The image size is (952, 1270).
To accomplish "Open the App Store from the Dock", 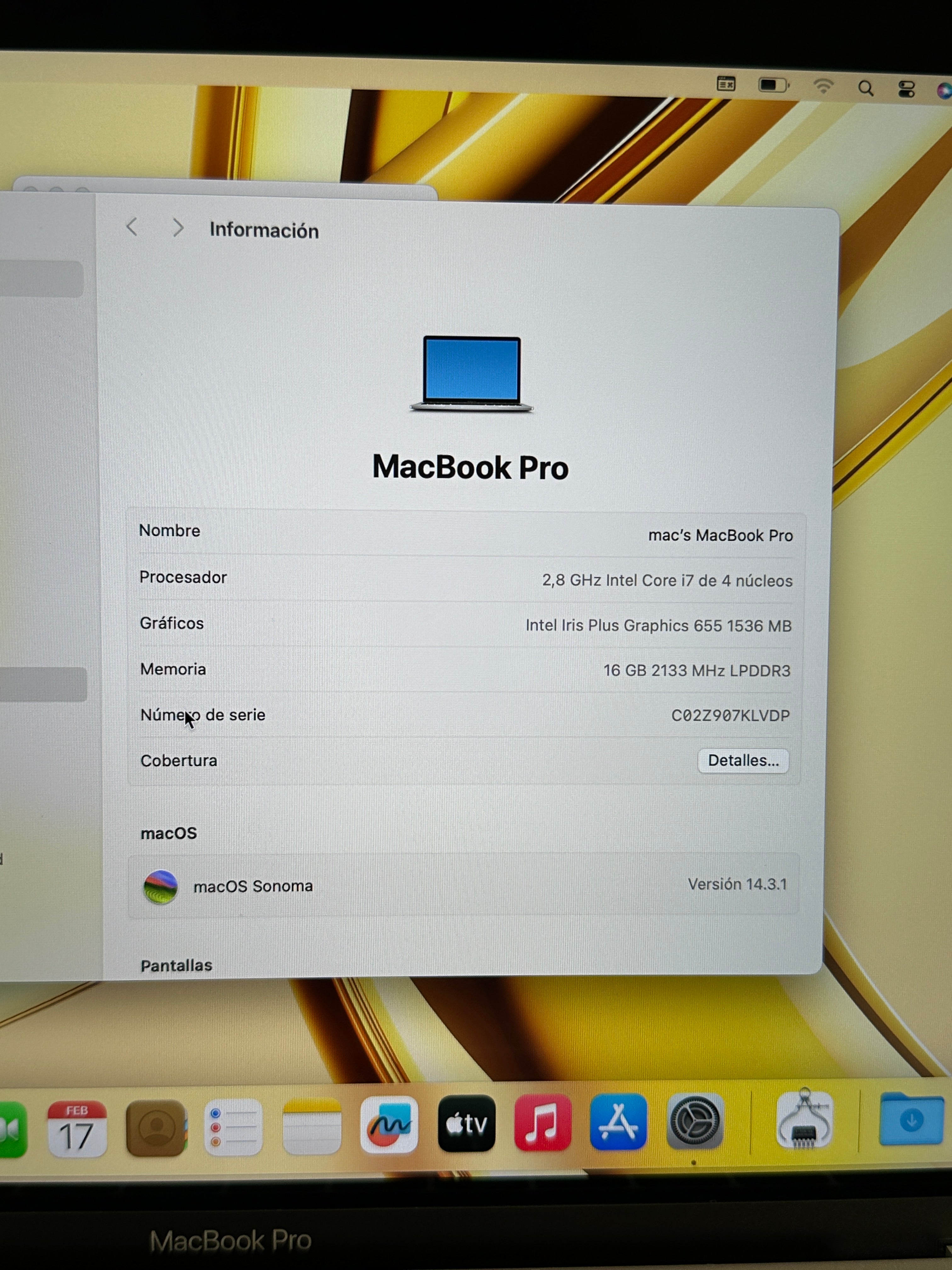I will coord(619,1122).
